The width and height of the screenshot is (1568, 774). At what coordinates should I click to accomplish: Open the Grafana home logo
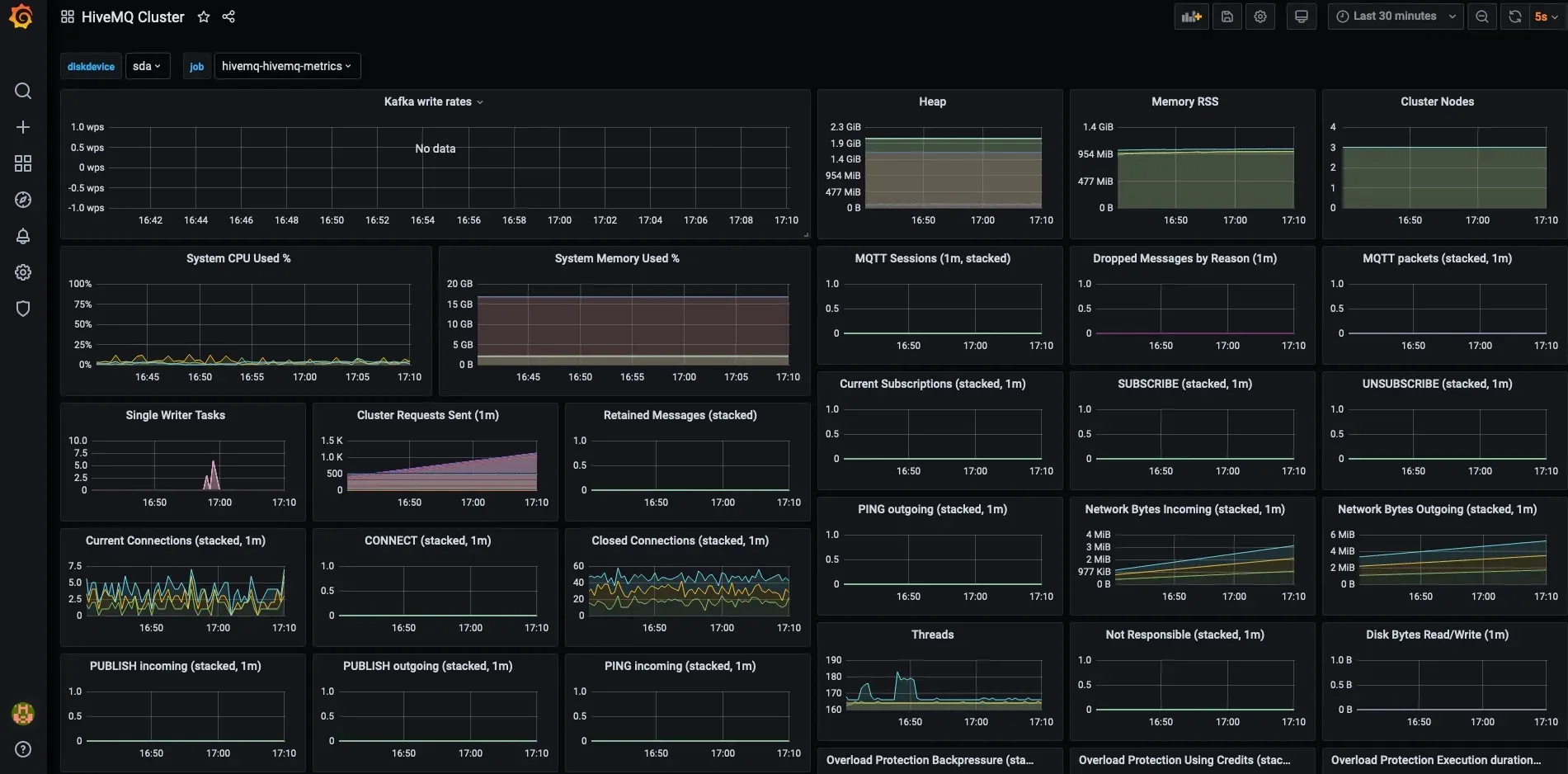[21, 17]
